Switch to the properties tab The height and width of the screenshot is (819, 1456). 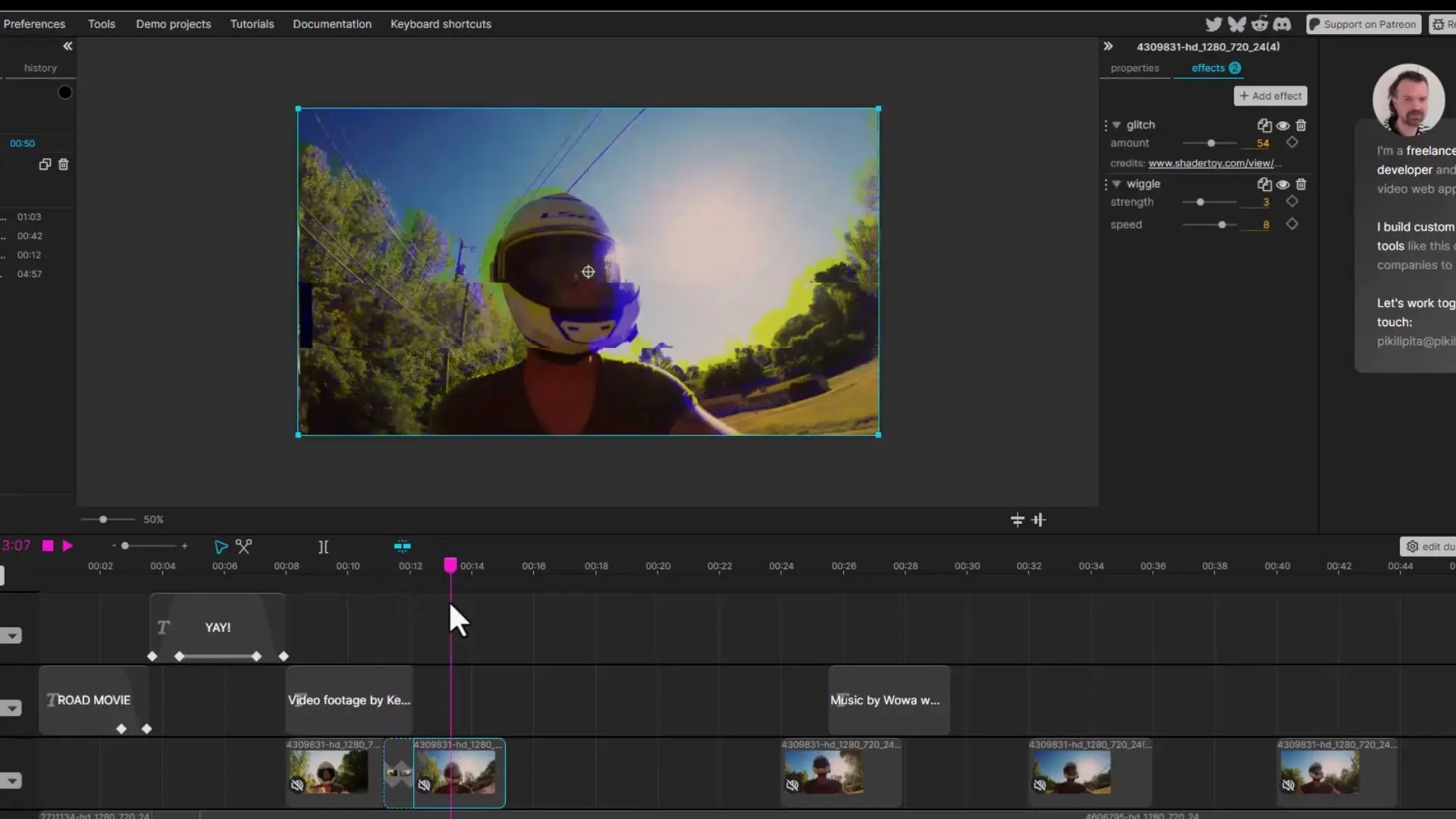pos(1134,67)
